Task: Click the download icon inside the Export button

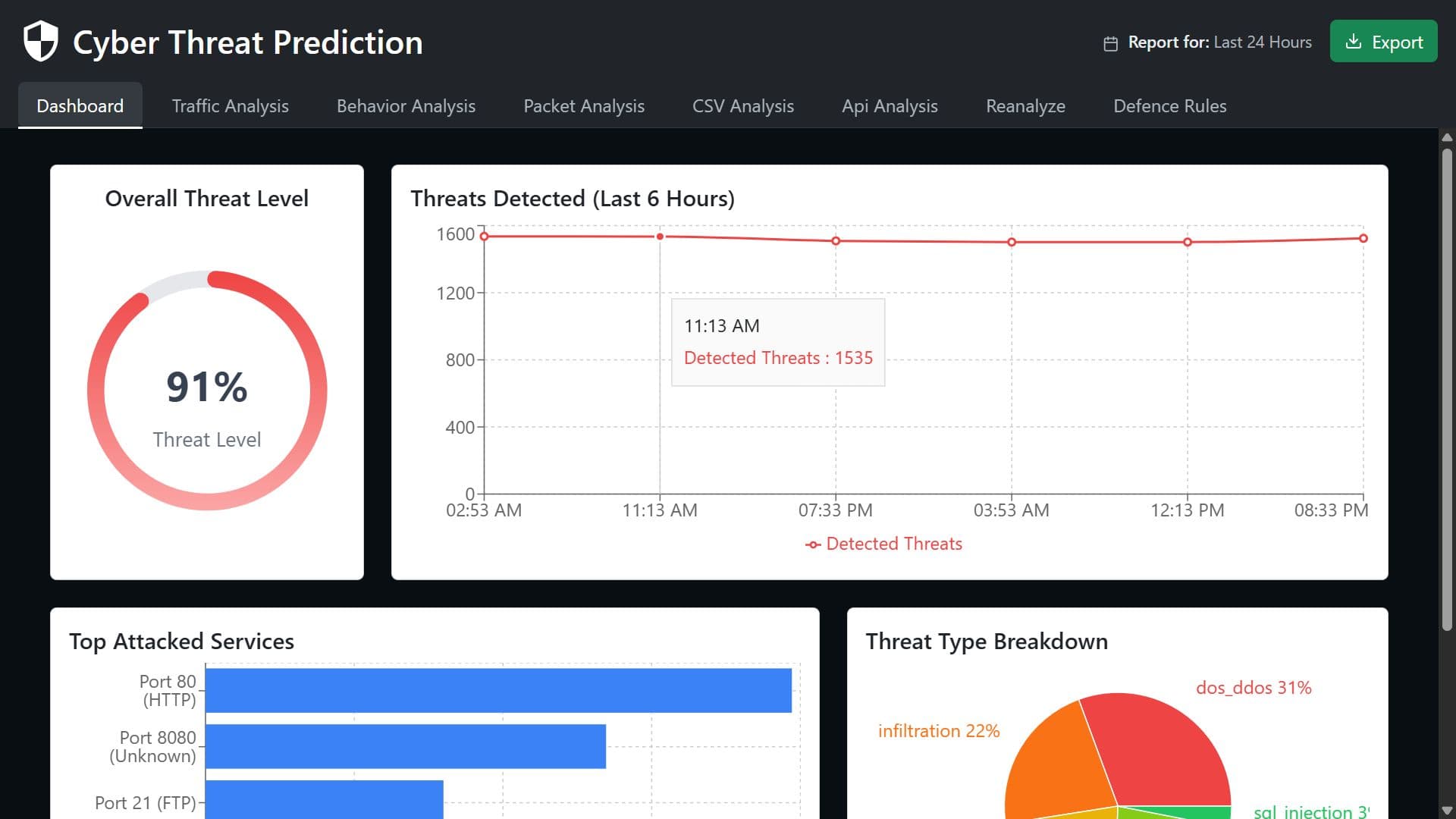Action: pos(1357,42)
